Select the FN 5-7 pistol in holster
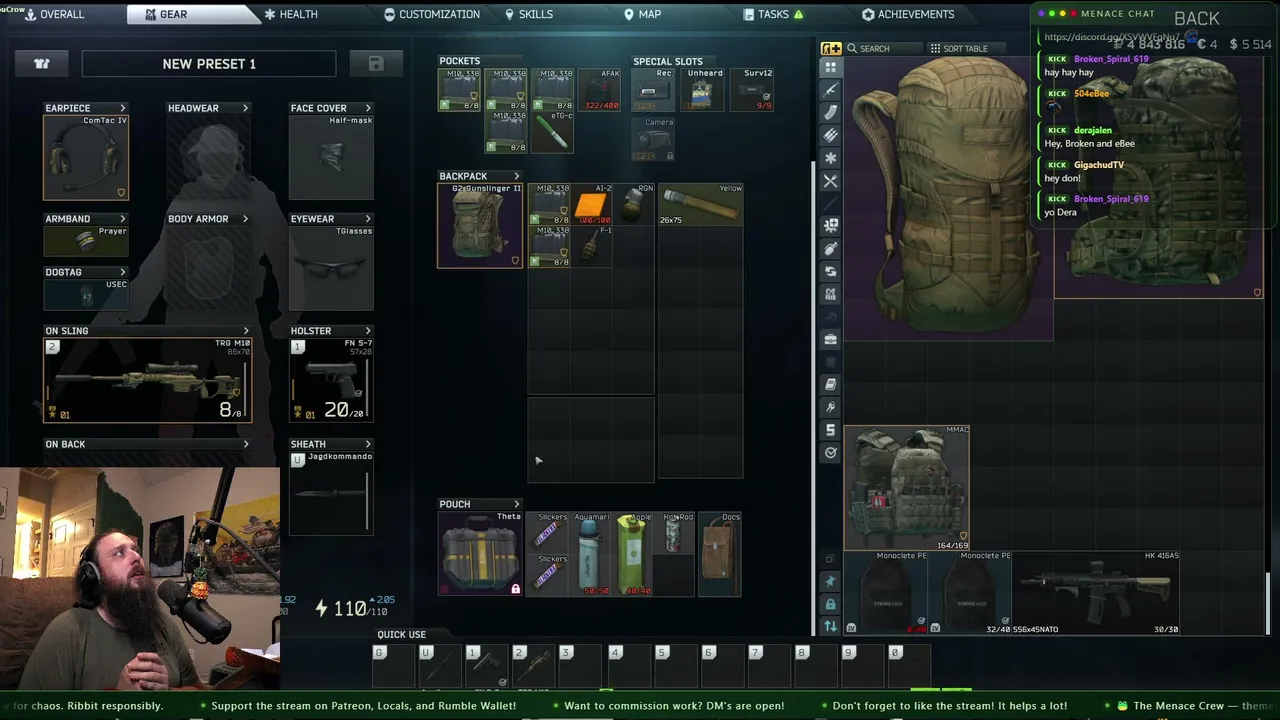Viewport: 1280px width, 720px height. 331,381
